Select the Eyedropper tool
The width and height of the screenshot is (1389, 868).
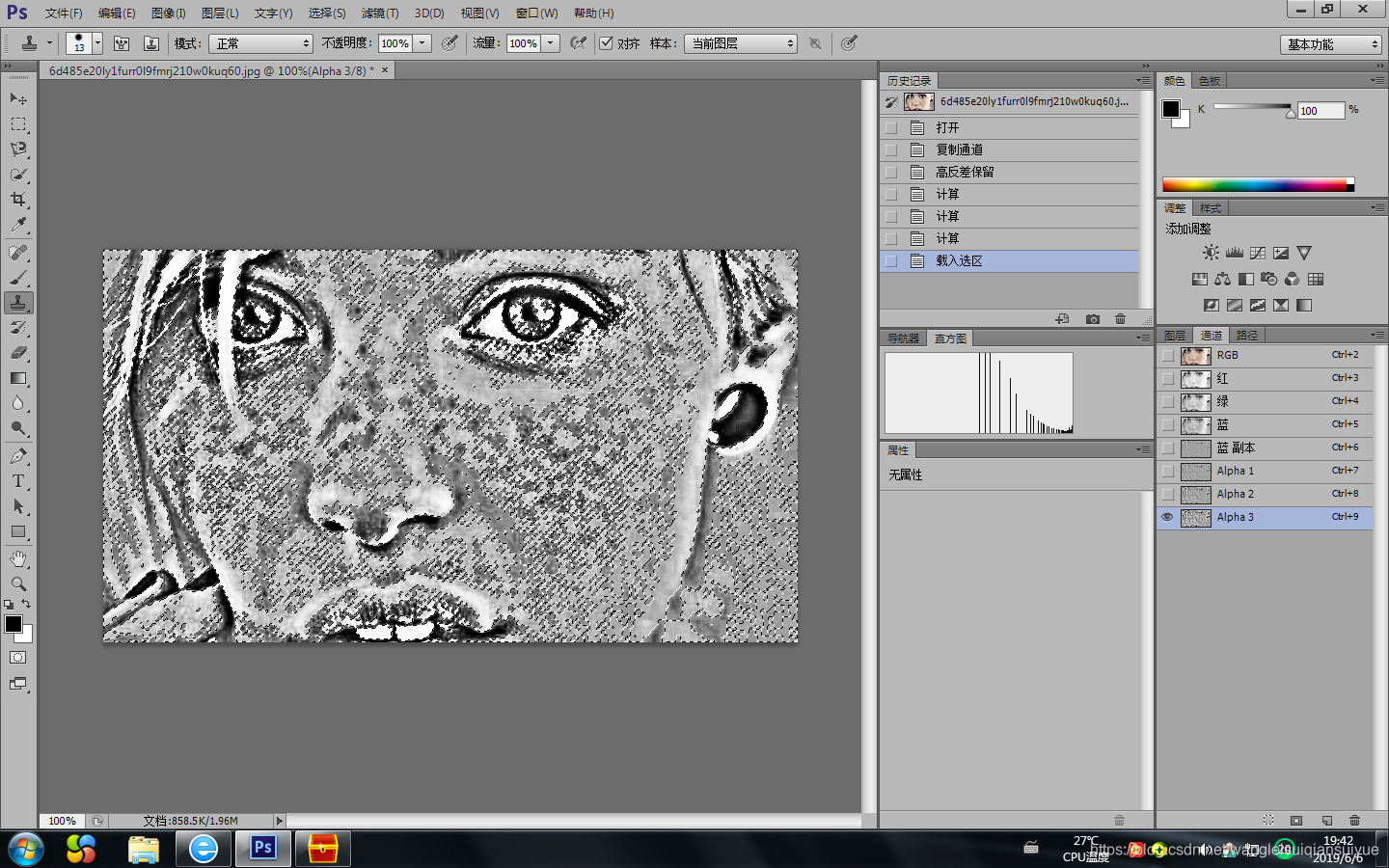point(18,225)
